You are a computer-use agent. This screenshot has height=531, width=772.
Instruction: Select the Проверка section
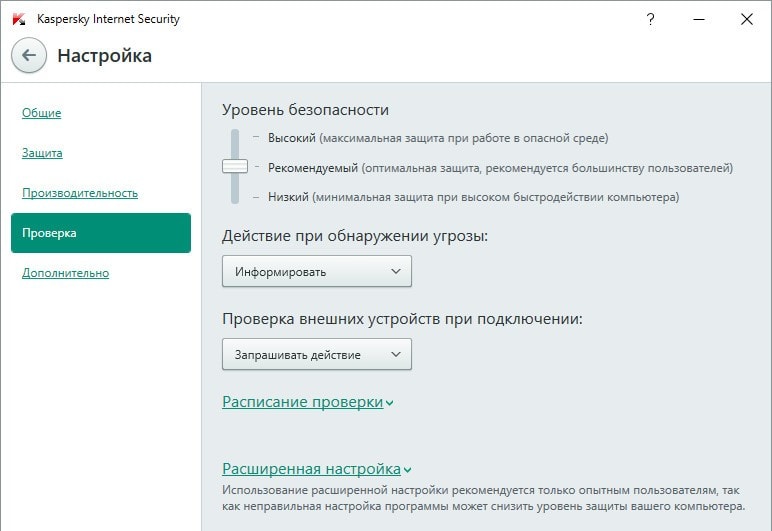[100, 233]
